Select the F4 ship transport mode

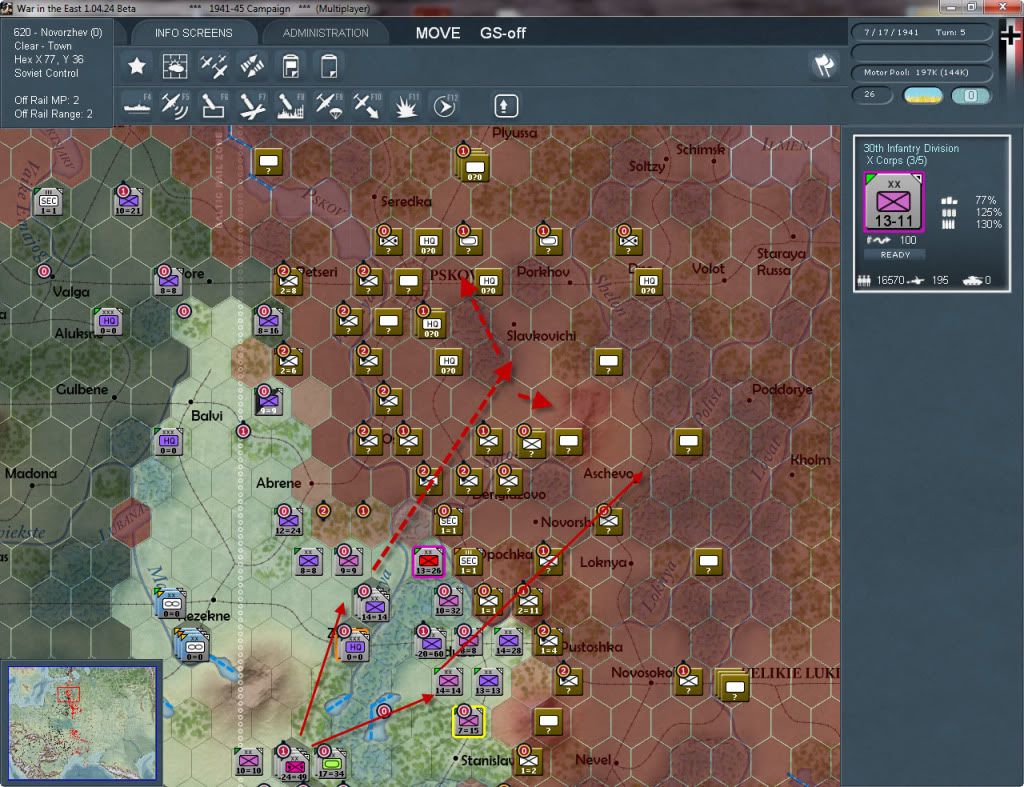(138, 106)
